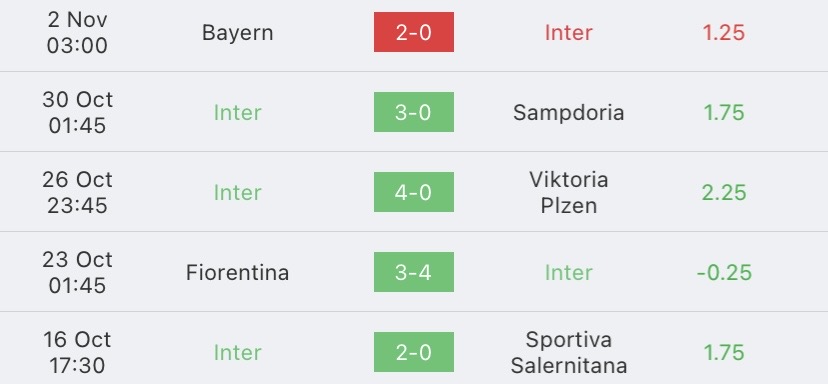Viewport: 828px width, 384px height.
Task: Open the Bayern vs Inter 2-0 score
Action: pyautogui.click(x=413, y=32)
